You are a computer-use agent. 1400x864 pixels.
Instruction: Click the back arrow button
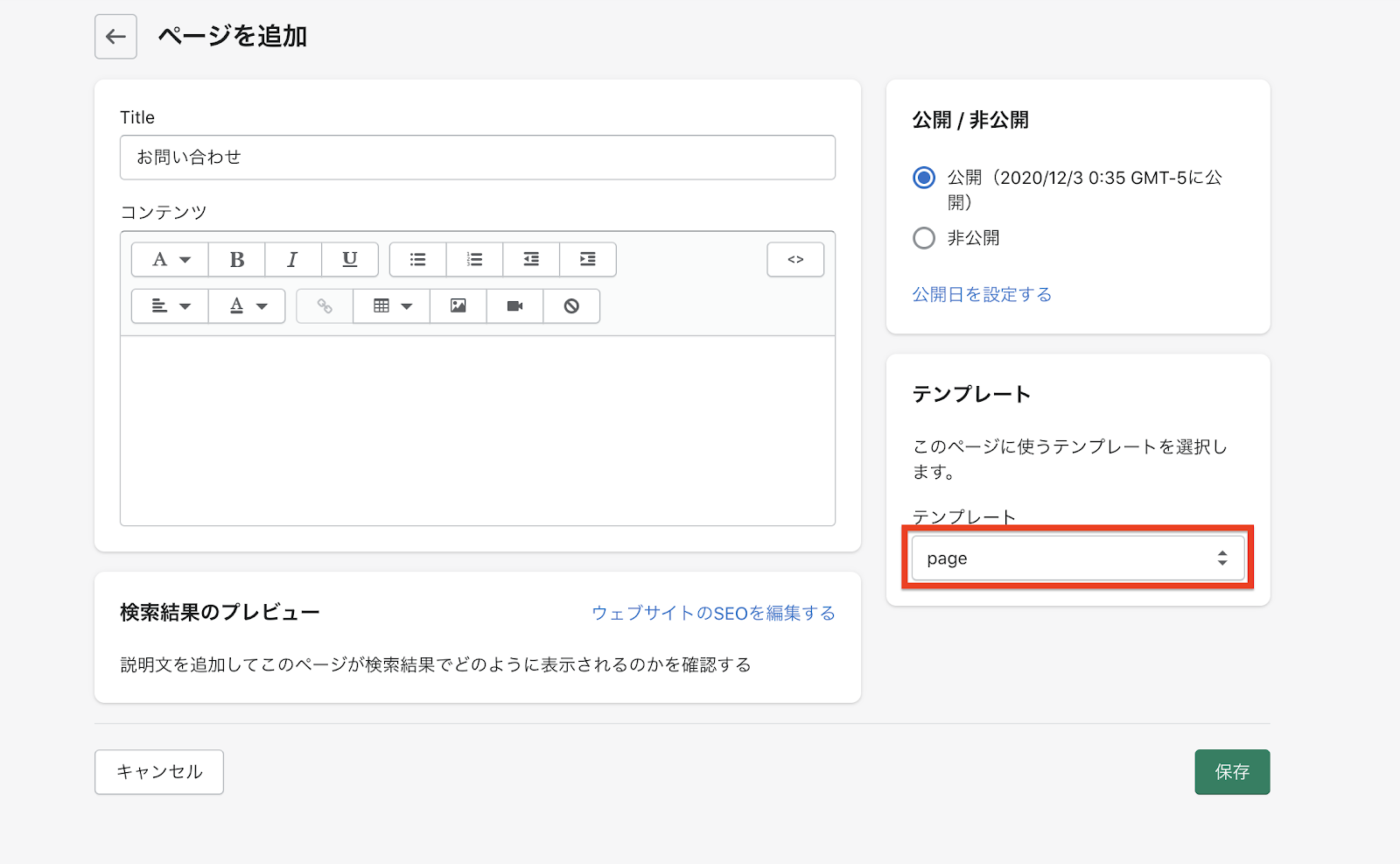coord(115,37)
